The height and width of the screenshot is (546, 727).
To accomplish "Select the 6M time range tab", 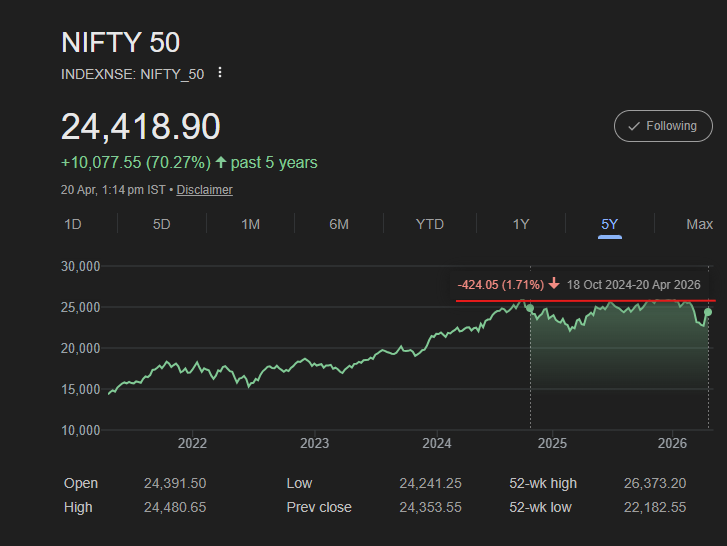I will (x=339, y=224).
